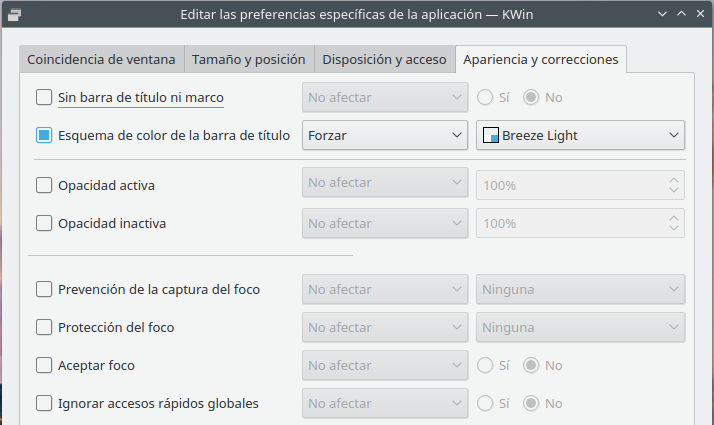Select the 'Apariencia y correcciones' tab

point(540,59)
